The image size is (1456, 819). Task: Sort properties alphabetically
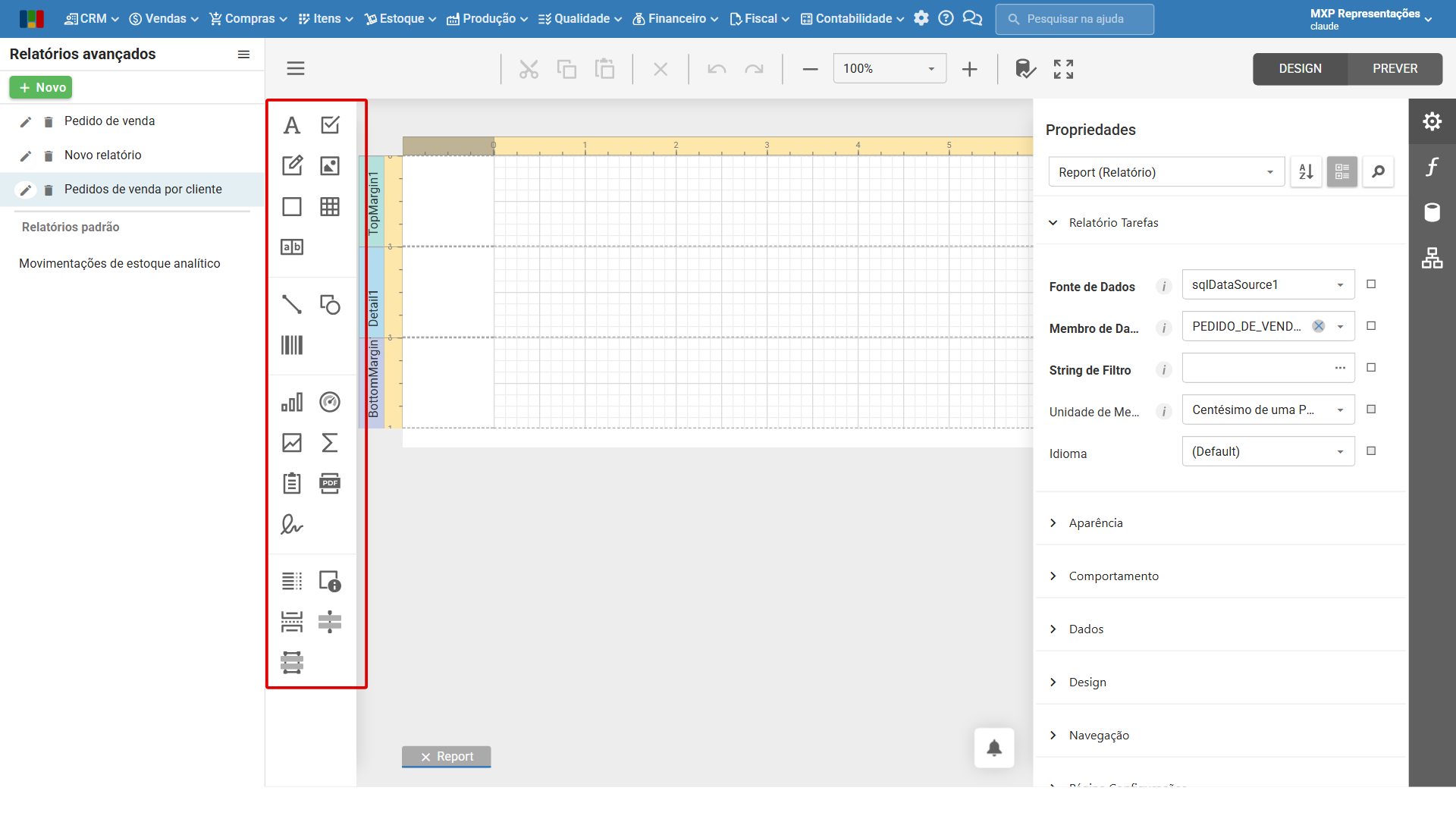tap(1306, 172)
